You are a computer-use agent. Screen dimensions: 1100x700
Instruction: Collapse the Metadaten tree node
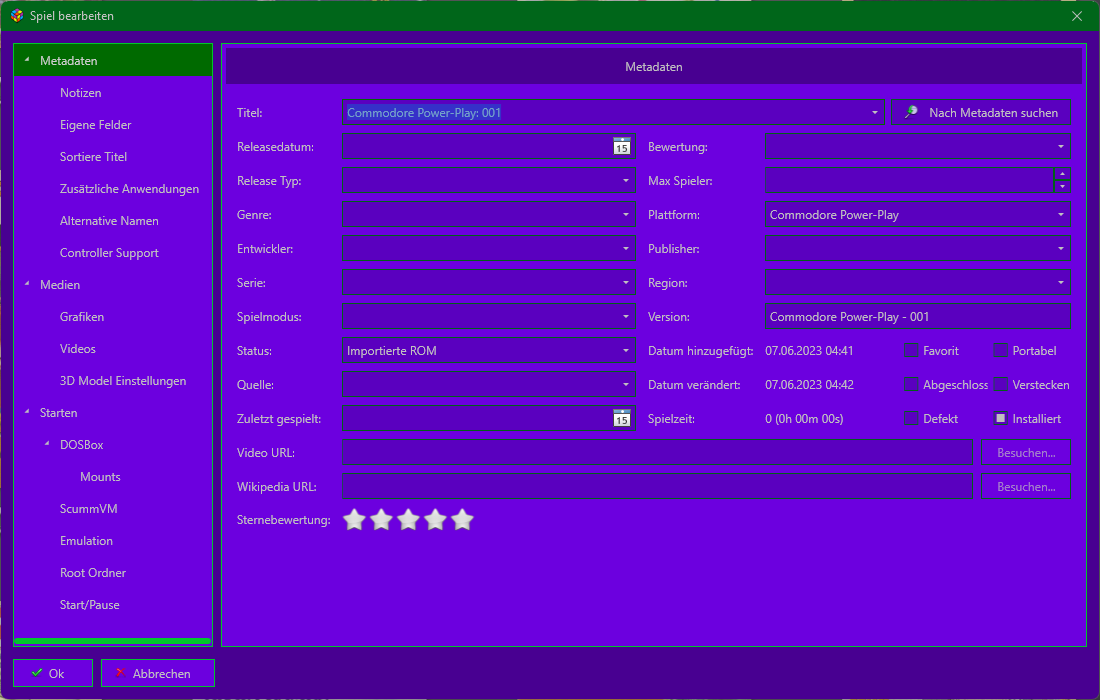coord(27,60)
